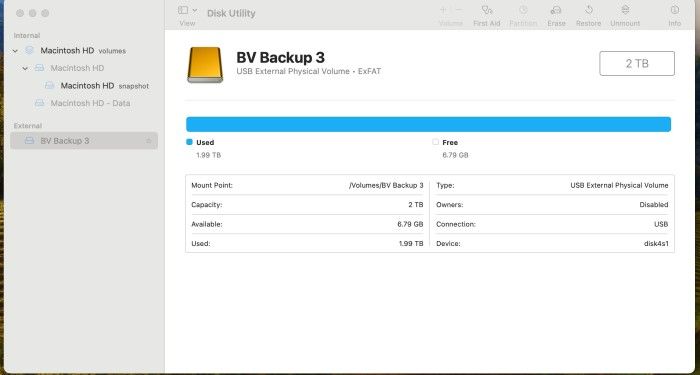700x375 pixels.
Task: Click the Type label in the table
Action: pyautogui.click(x=445, y=185)
